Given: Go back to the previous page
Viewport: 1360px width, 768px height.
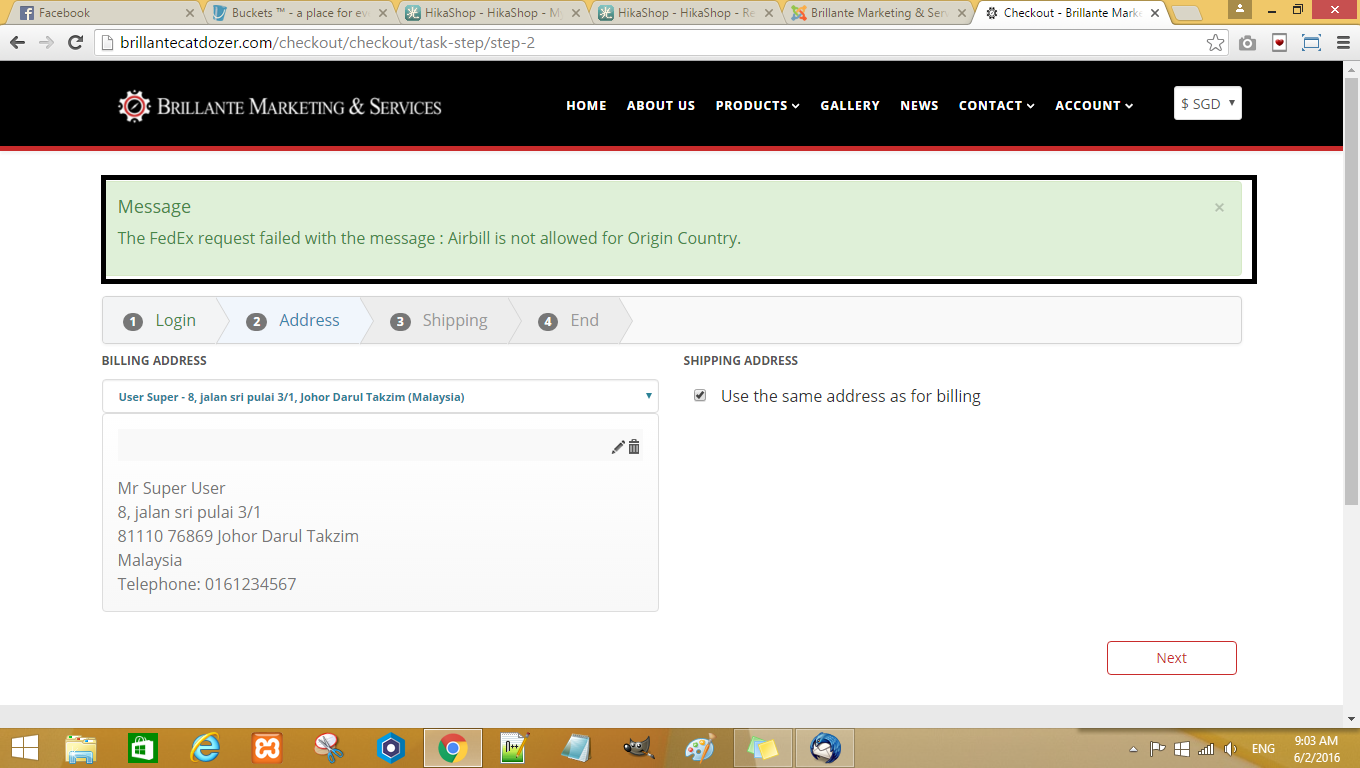Looking at the screenshot, I should pyautogui.click(x=18, y=43).
